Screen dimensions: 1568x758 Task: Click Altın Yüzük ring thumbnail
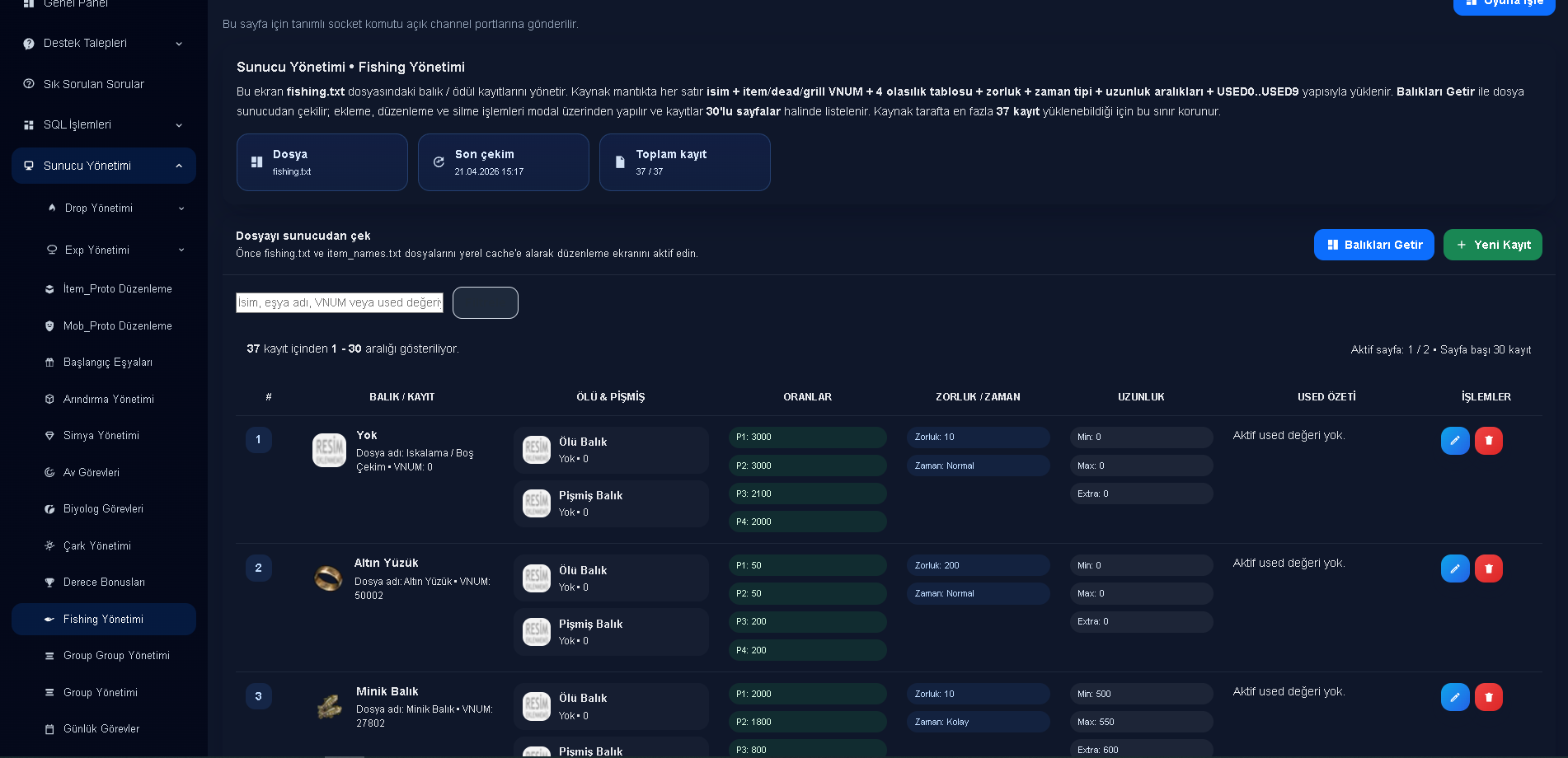[x=328, y=578]
